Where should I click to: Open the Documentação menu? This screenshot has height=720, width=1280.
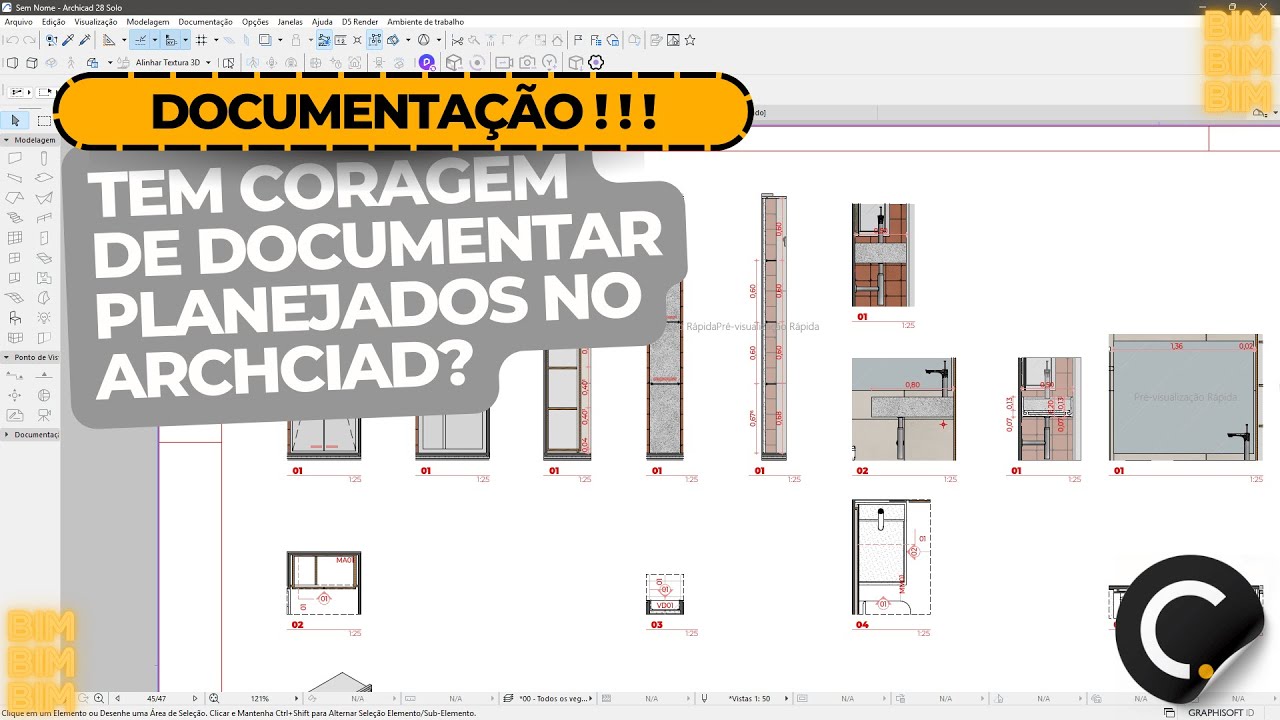tap(205, 21)
